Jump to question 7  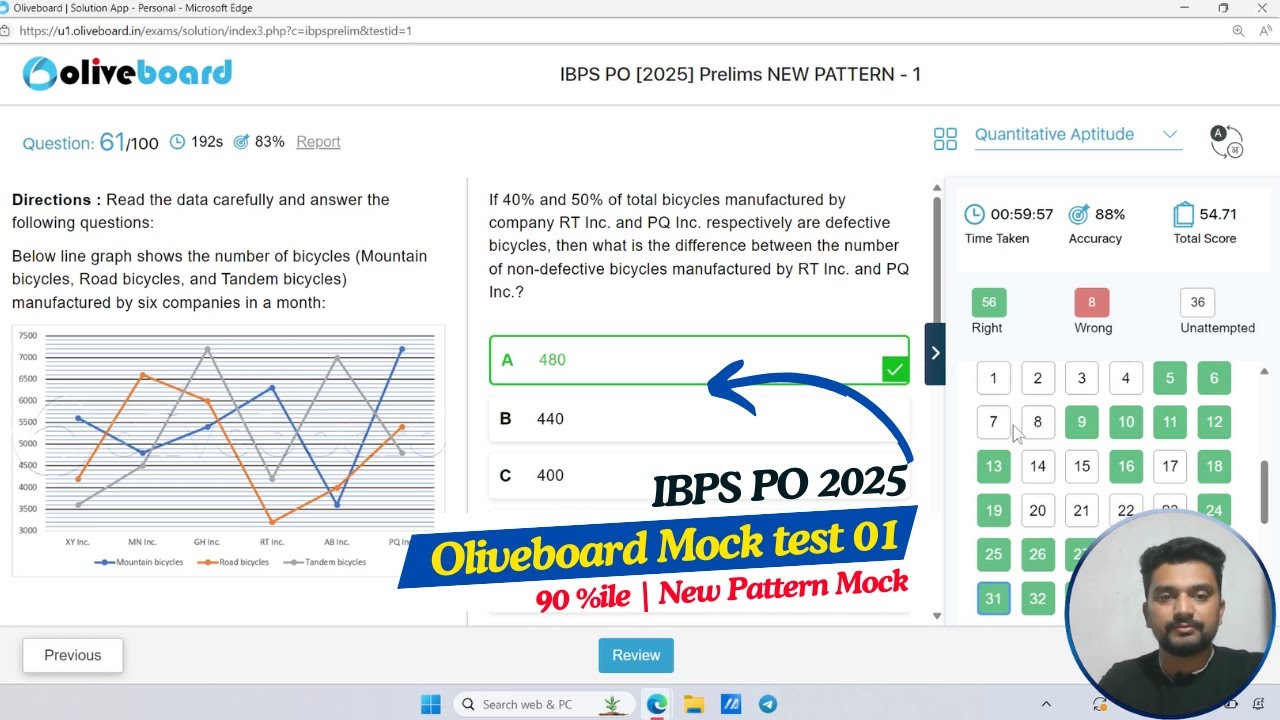point(993,422)
